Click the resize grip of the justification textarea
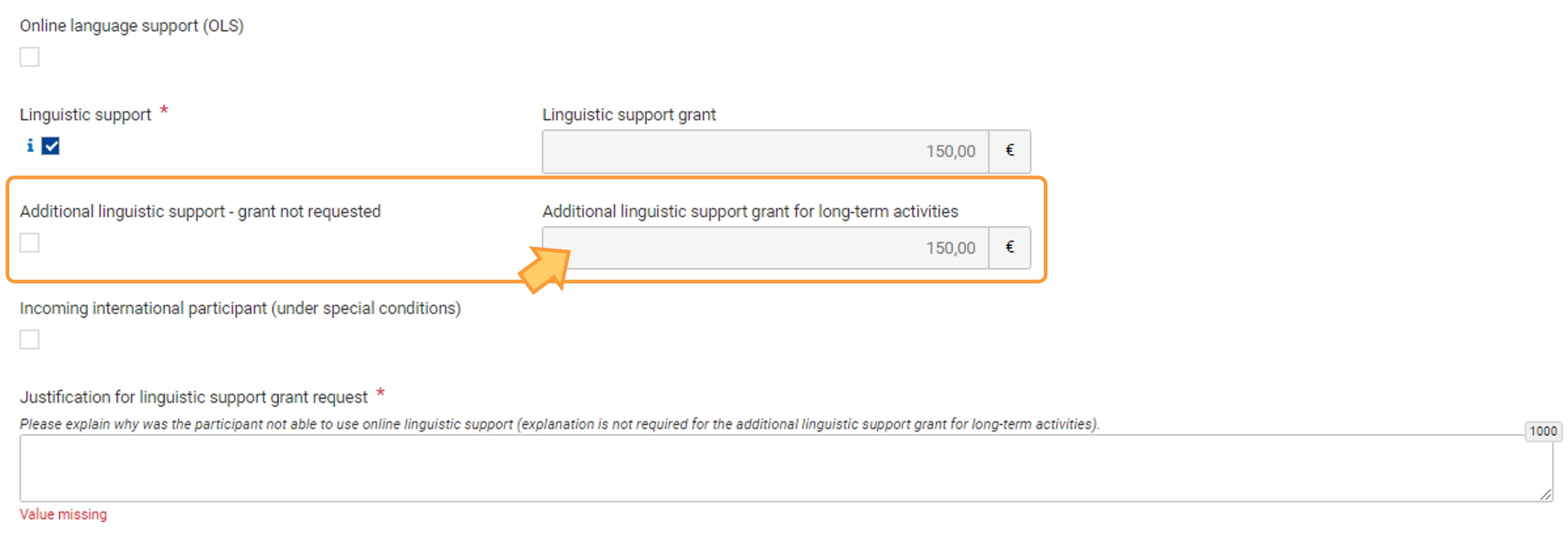1568x535 pixels. click(x=1545, y=495)
